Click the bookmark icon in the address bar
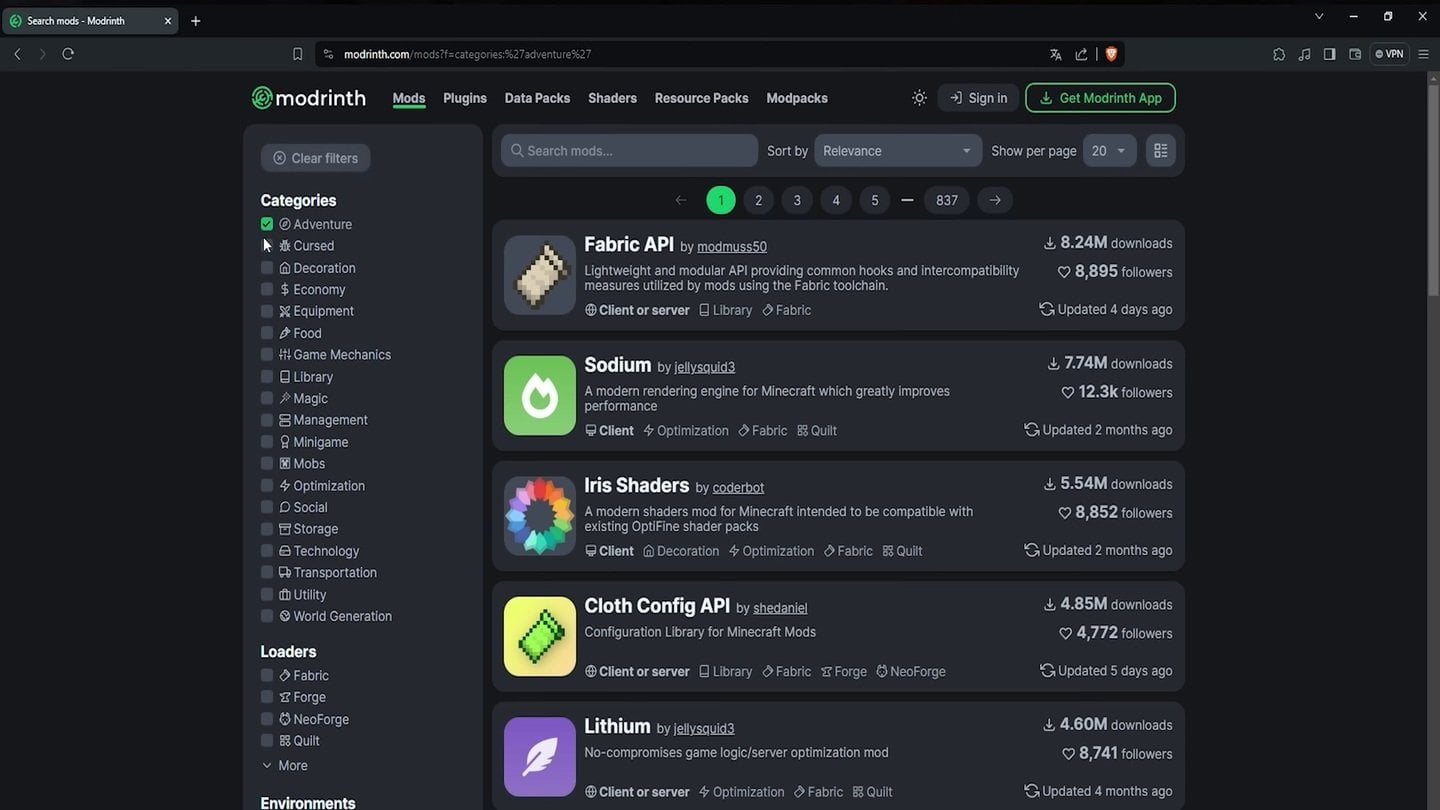Screen dimensions: 1440x810 [x=297, y=54]
